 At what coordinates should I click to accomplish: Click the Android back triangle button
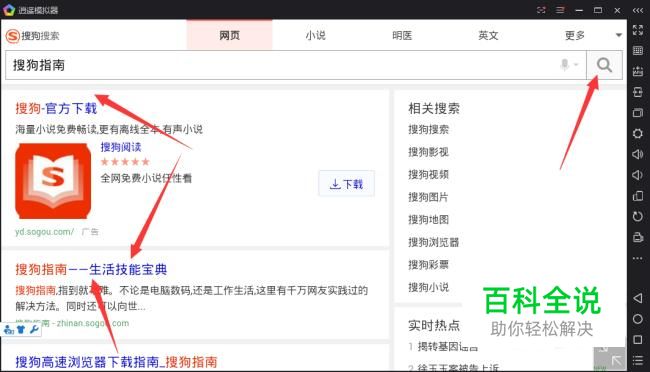[x=638, y=298]
